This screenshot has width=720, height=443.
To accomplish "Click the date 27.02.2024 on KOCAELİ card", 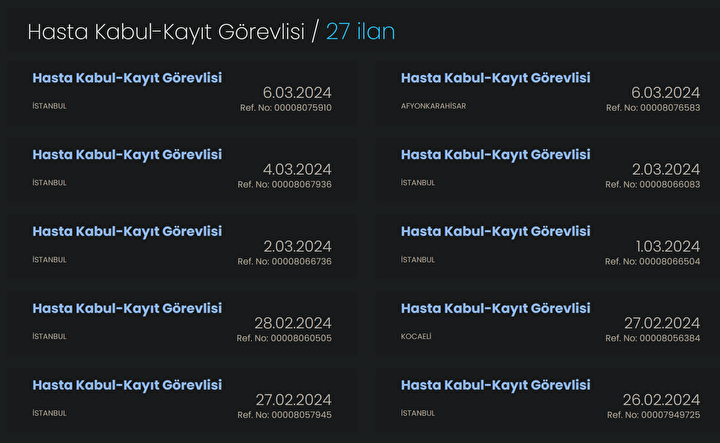I will tap(662, 323).
